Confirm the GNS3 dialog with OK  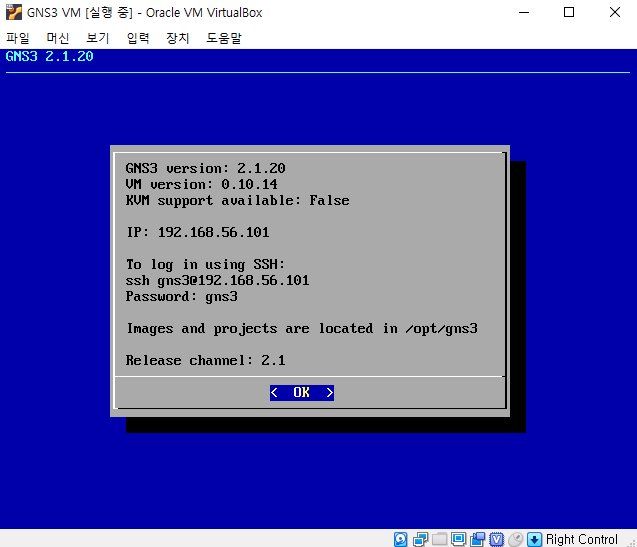pyautogui.click(x=302, y=393)
